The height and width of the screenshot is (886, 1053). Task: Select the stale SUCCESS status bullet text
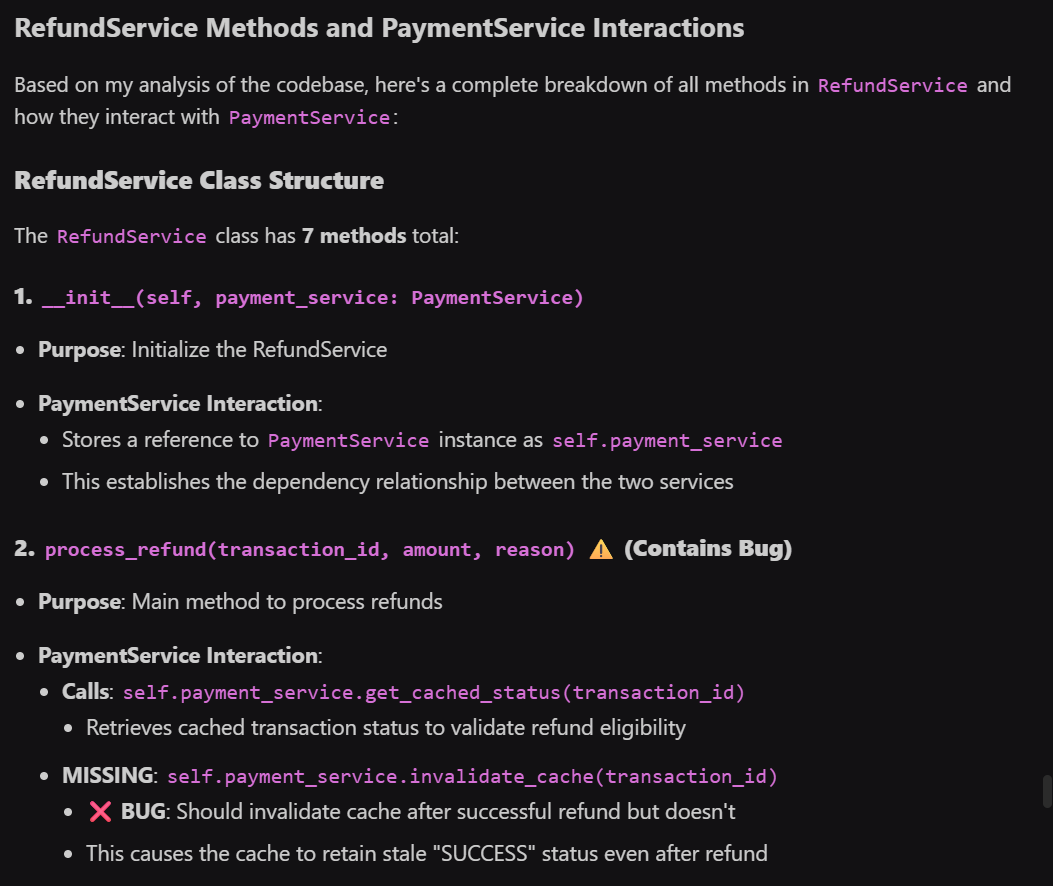[x=427, y=853]
